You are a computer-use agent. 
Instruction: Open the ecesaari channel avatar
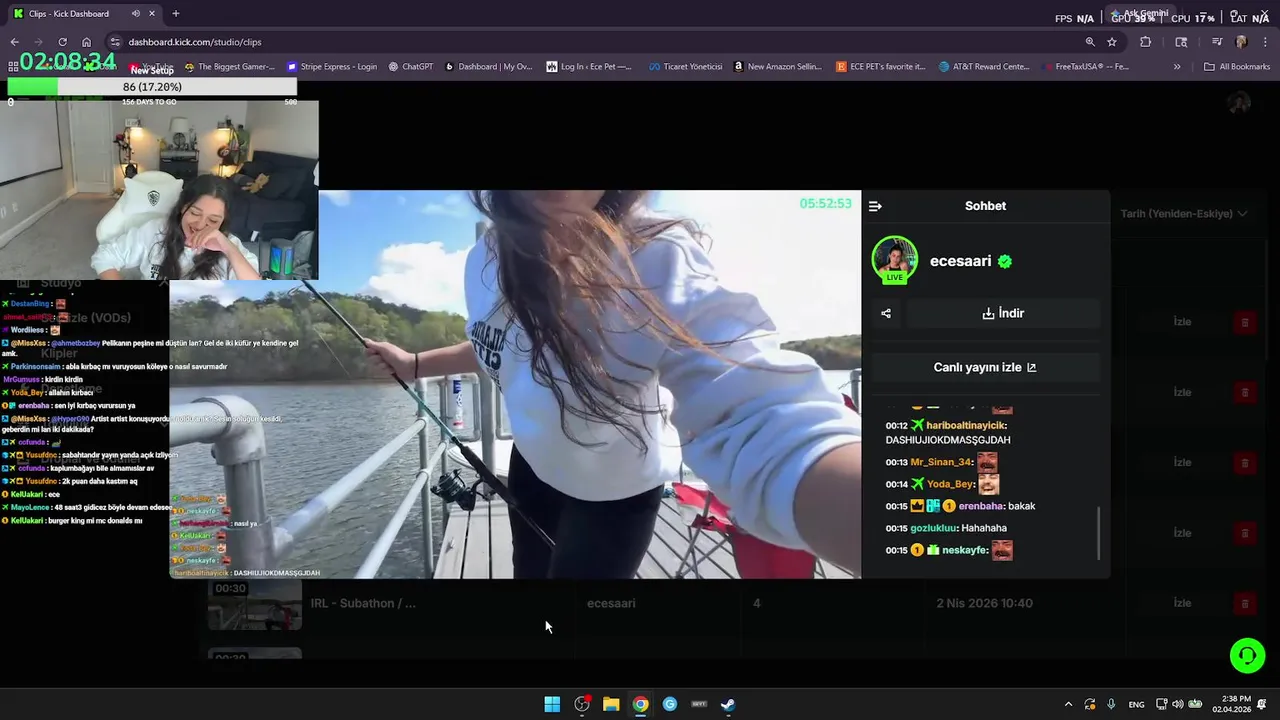(x=894, y=260)
